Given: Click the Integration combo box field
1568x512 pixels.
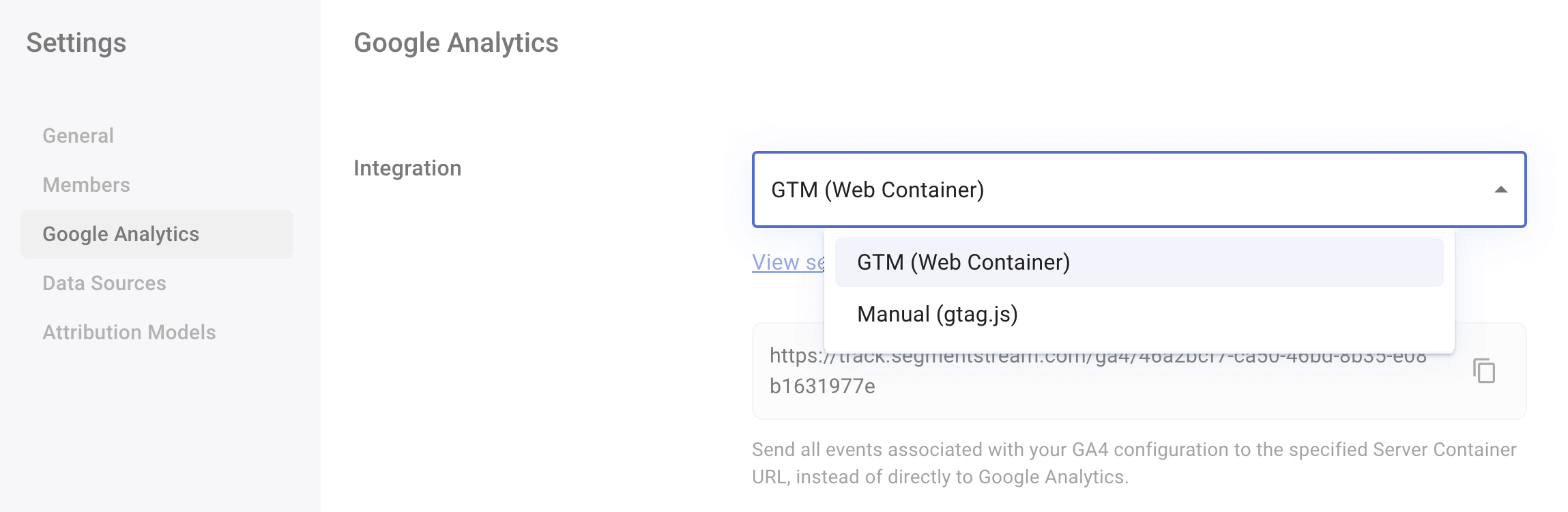Looking at the screenshot, I should tap(1139, 189).
